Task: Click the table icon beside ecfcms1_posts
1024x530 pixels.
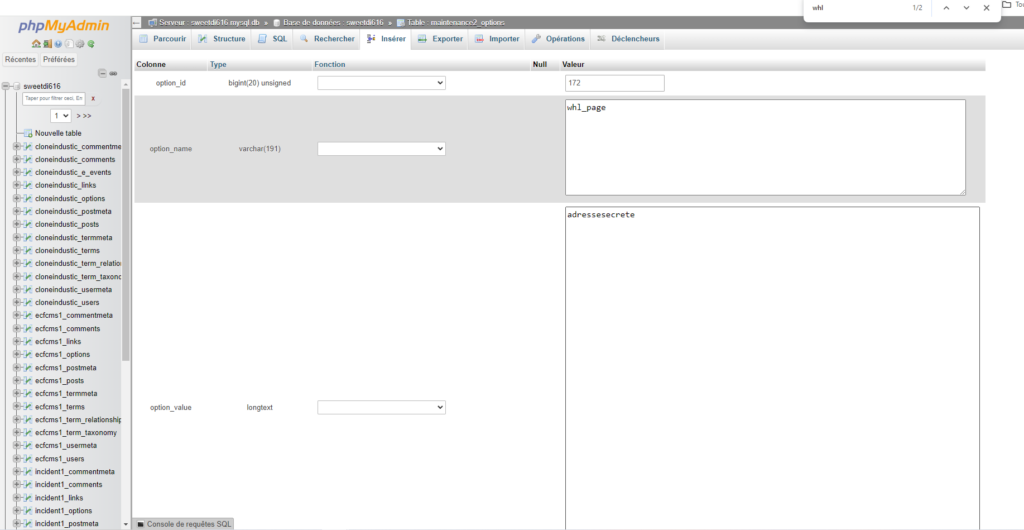Action: (x=28, y=380)
